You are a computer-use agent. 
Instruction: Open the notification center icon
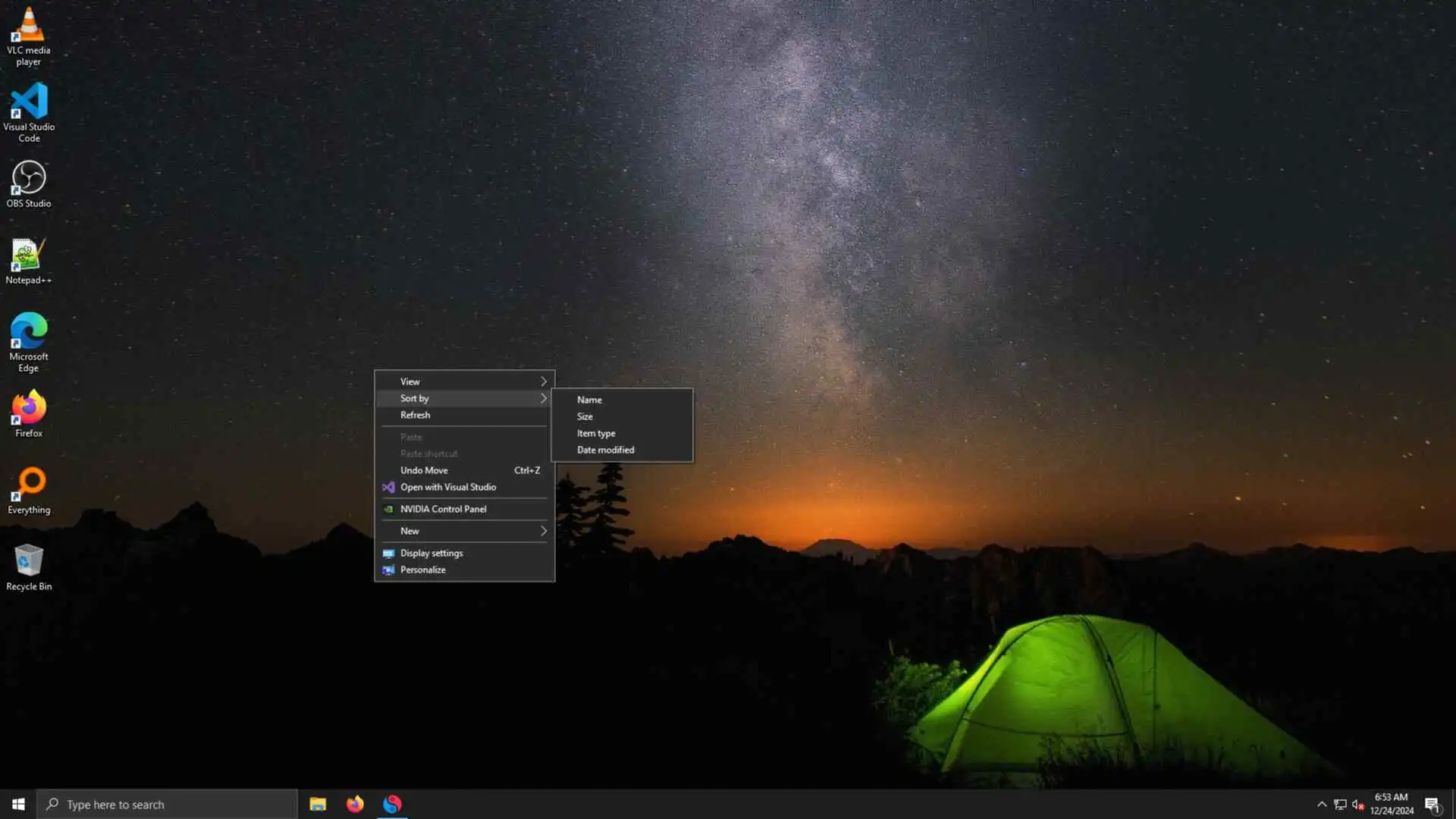click(x=1432, y=804)
